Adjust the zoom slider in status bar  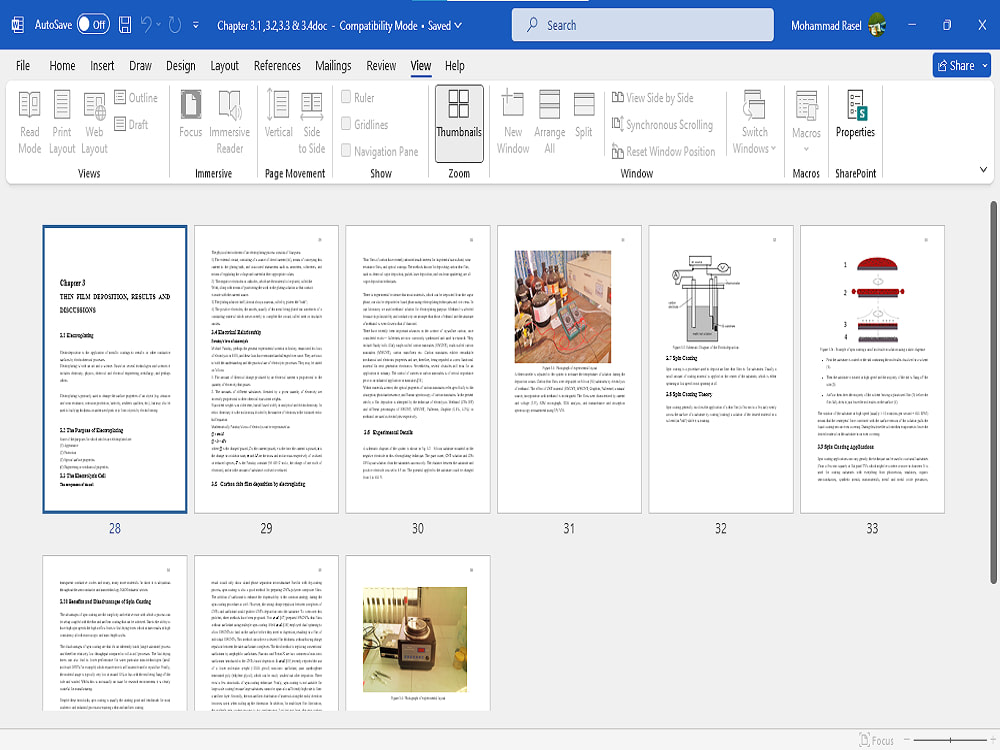(x=950, y=740)
